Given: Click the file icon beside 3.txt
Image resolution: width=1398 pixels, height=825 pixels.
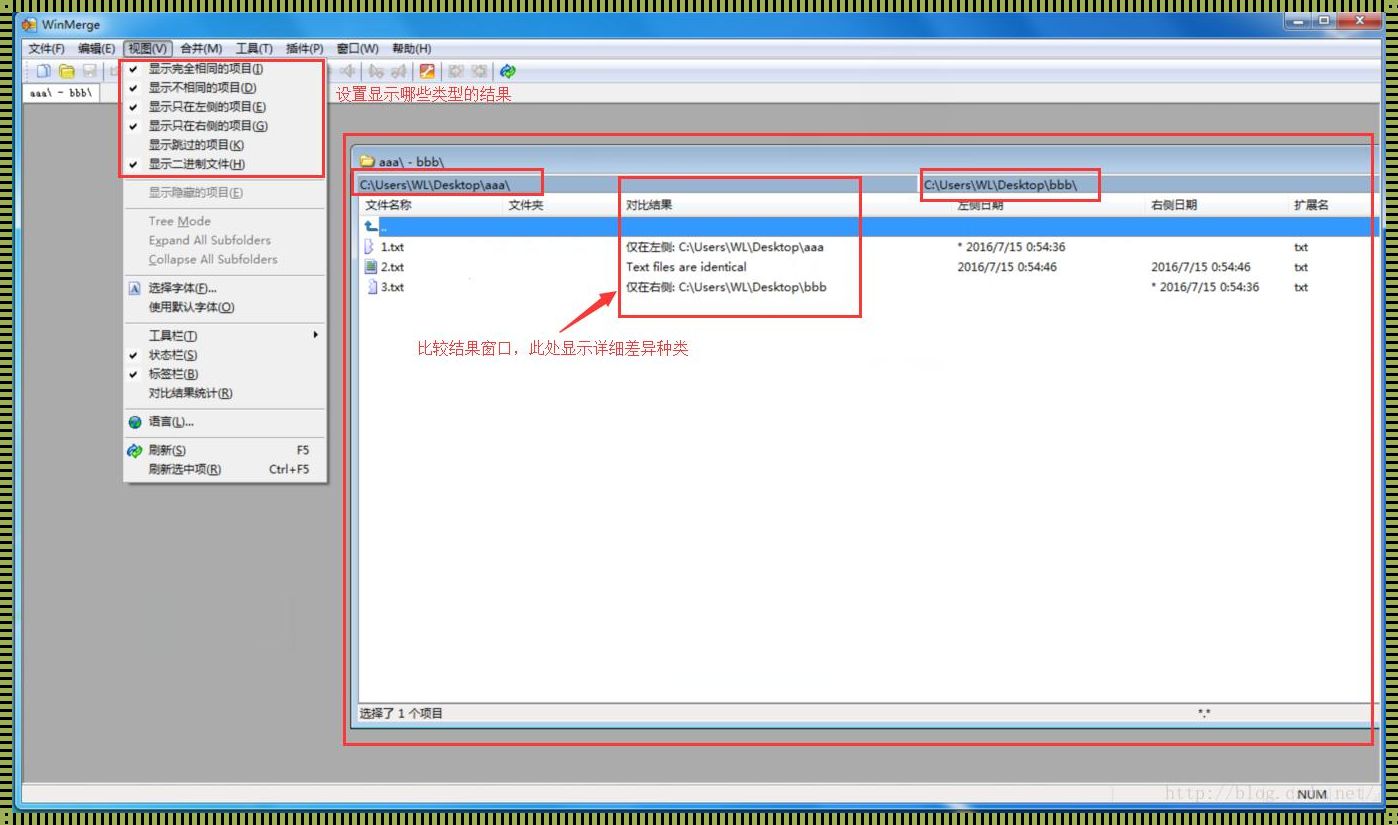Looking at the screenshot, I should 371,287.
